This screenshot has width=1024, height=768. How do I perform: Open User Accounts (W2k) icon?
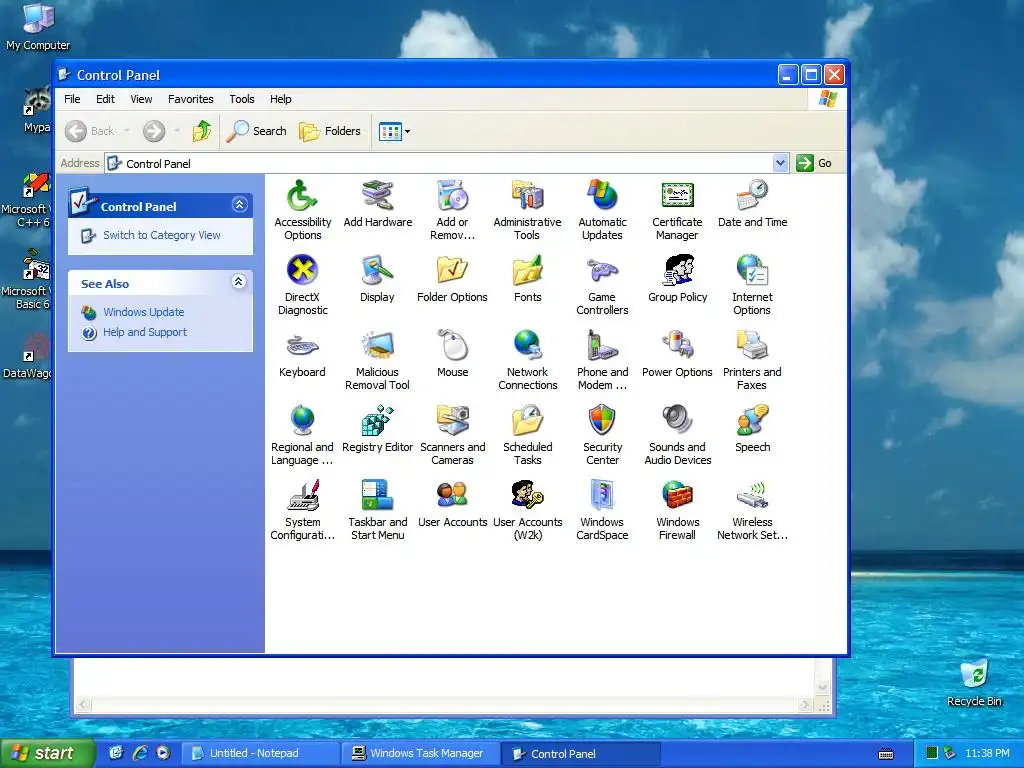click(x=527, y=509)
